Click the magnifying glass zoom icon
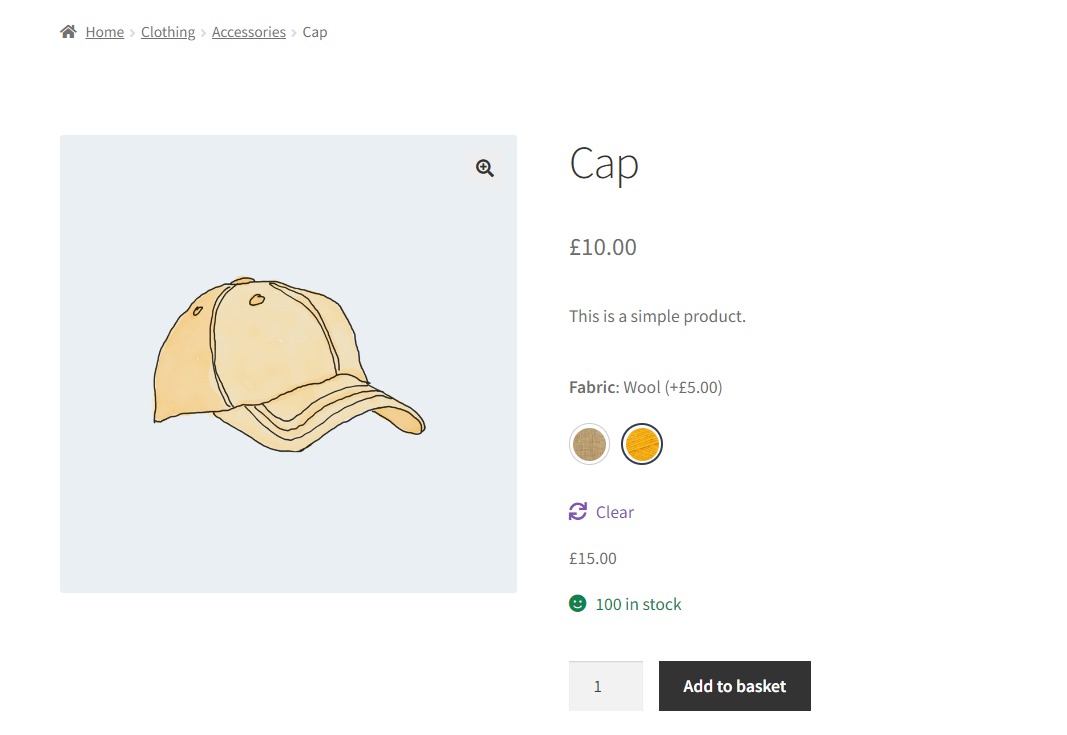 tap(484, 168)
